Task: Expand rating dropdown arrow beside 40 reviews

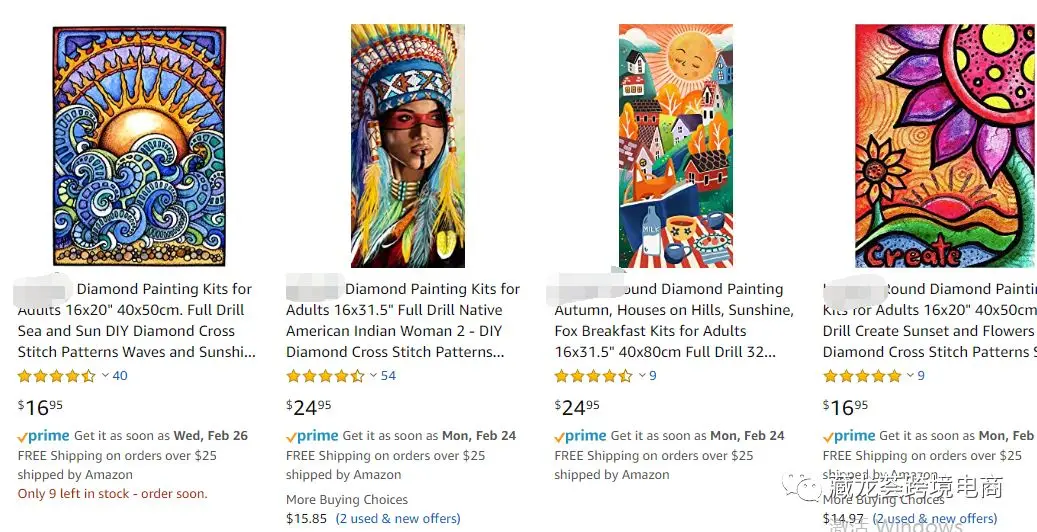Action: (105, 376)
